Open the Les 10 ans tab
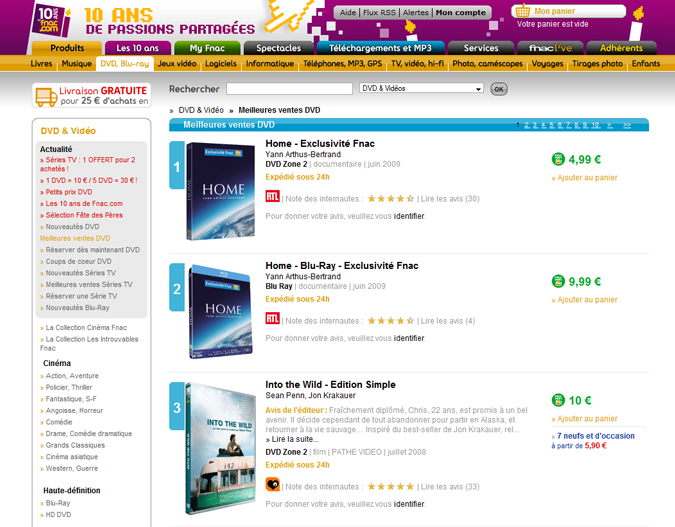This screenshot has height=527, width=675. [x=137, y=48]
